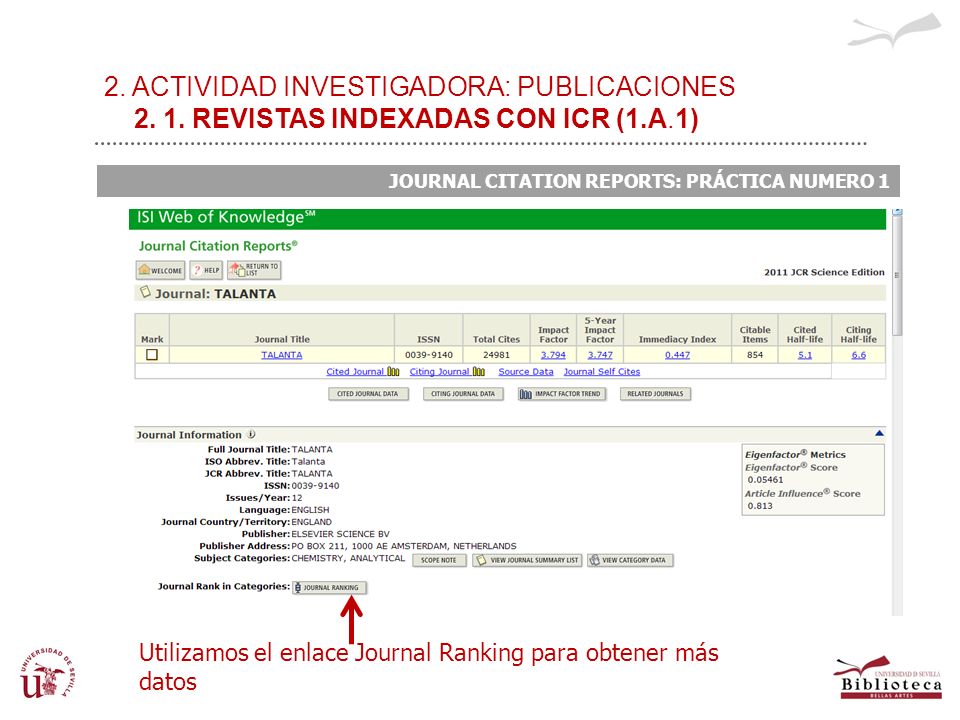Click the Journal Information info icon
The width and height of the screenshot is (960, 720).
[251, 434]
